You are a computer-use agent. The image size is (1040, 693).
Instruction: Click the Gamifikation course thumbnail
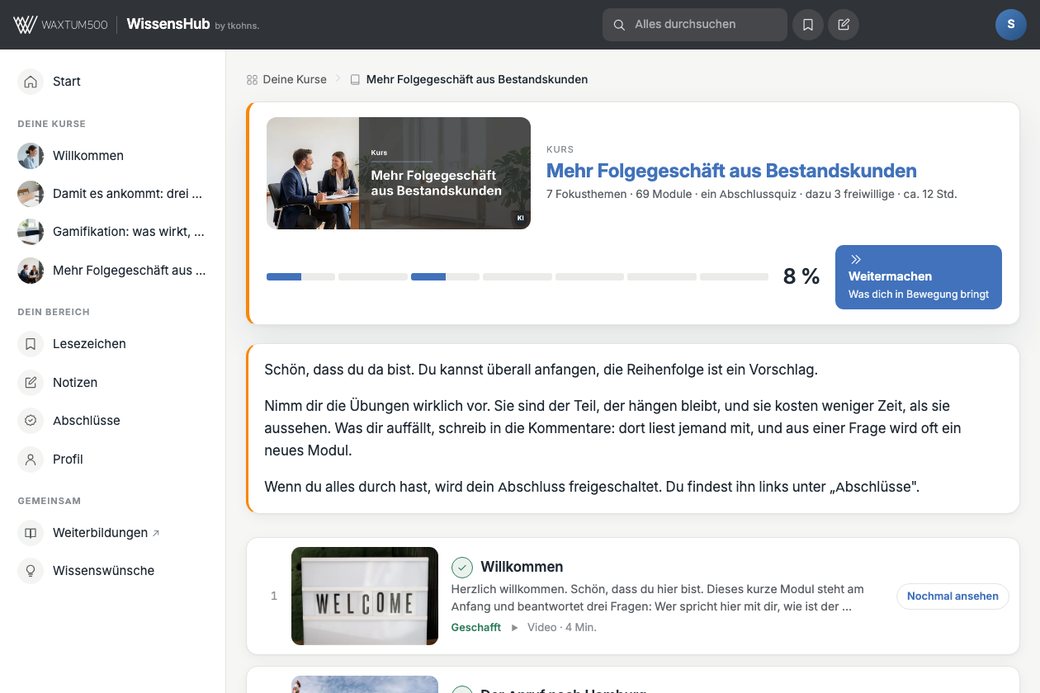click(x=31, y=231)
